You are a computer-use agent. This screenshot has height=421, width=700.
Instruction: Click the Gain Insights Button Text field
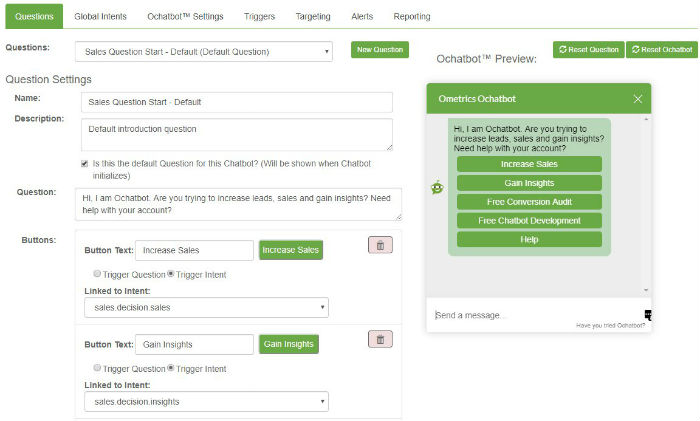(x=195, y=345)
